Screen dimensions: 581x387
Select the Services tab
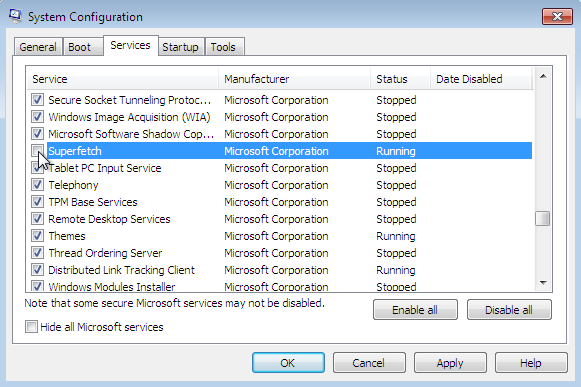point(130,46)
